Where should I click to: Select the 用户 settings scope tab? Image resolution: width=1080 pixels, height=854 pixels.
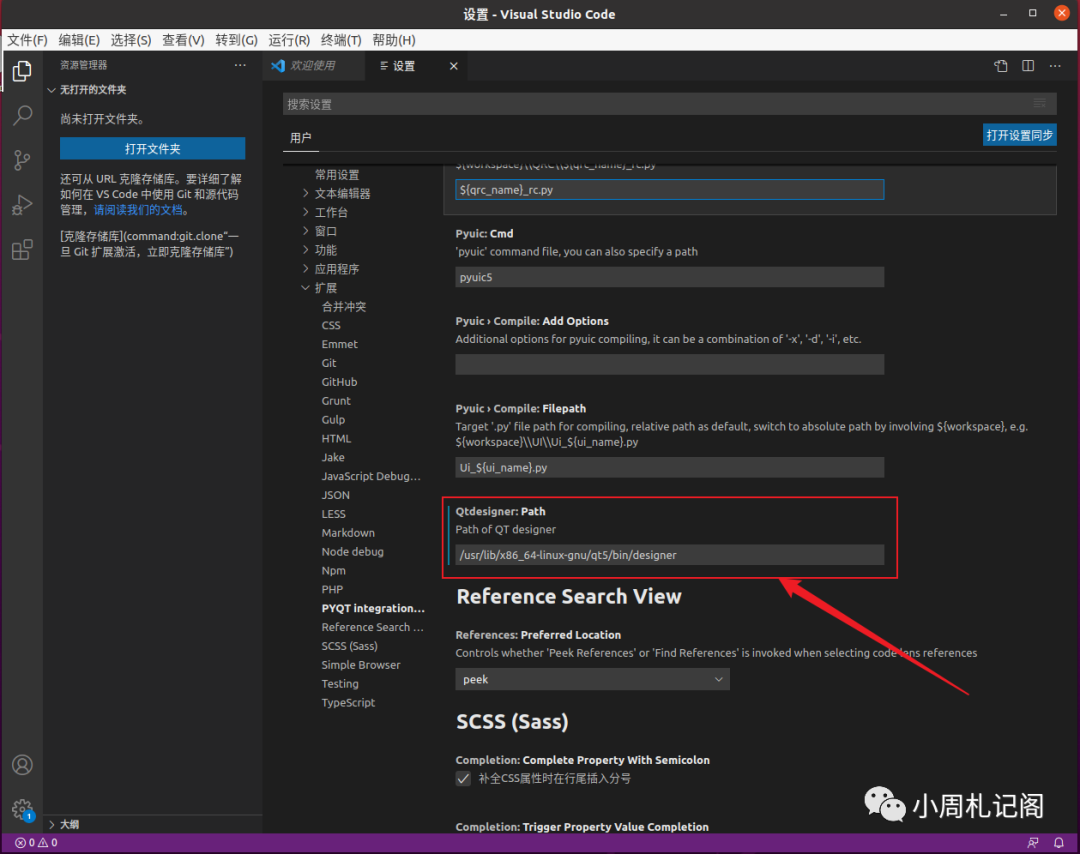(x=300, y=138)
